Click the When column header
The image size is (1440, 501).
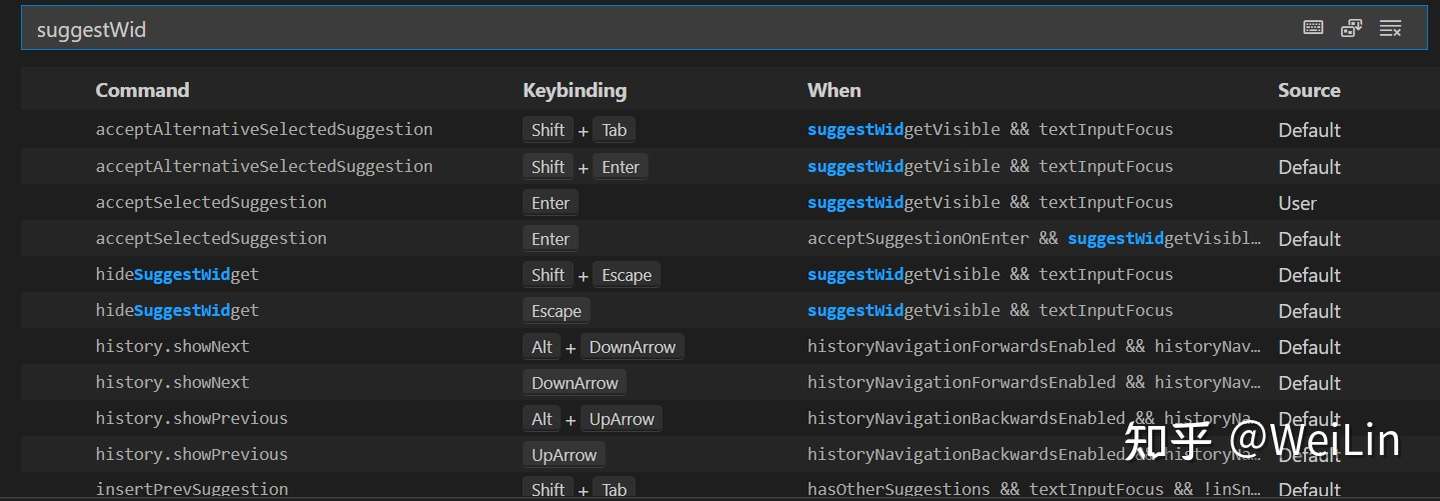834,90
